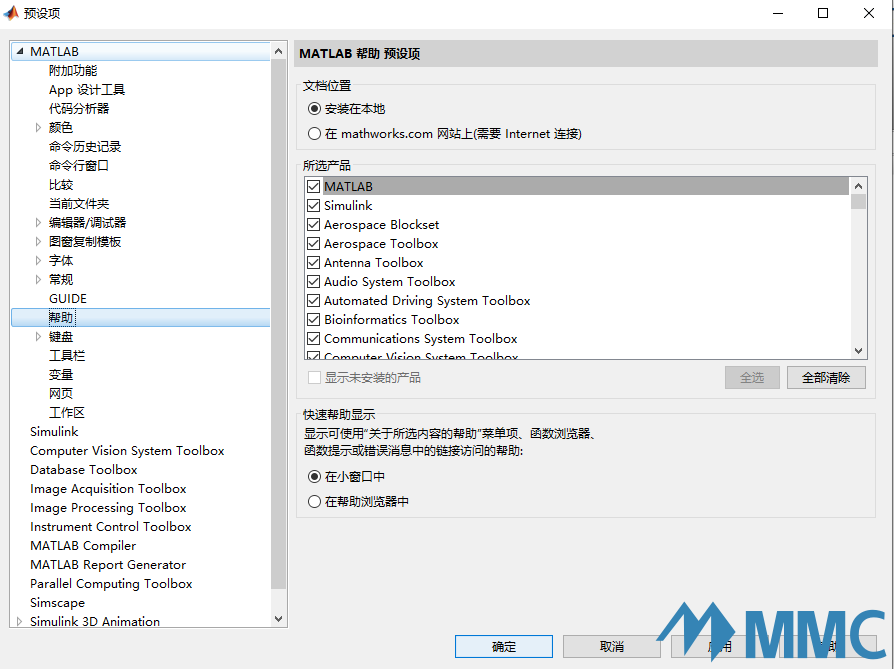Select 工作区 (Workspace) in the tree

click(x=67, y=412)
